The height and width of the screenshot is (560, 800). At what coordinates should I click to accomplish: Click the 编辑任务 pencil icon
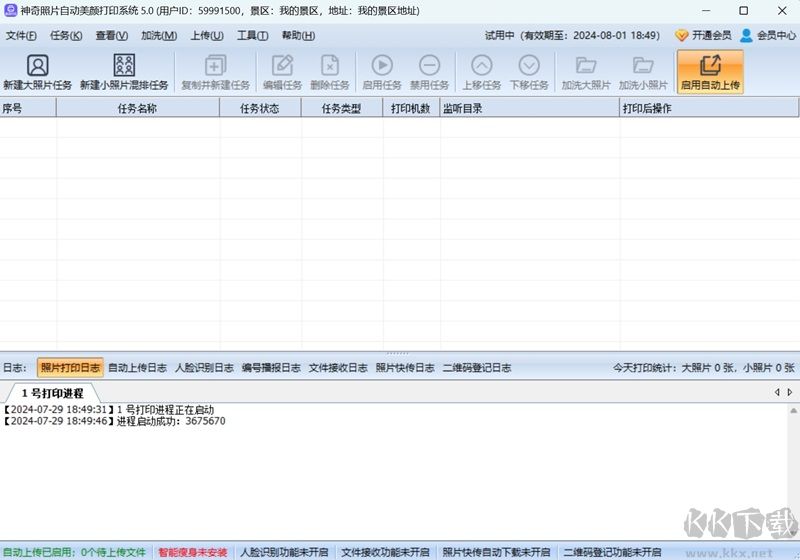[x=282, y=66]
